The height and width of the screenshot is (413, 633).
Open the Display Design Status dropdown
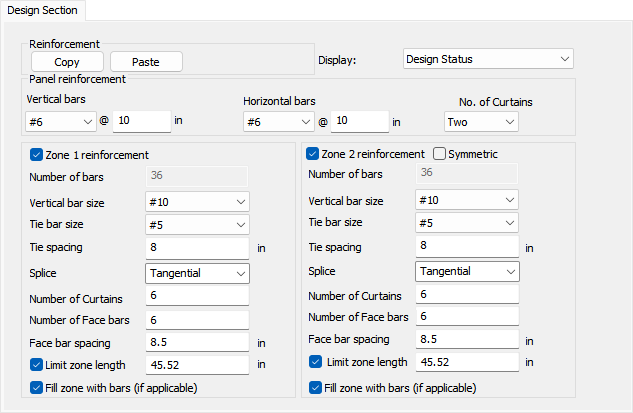pos(488,59)
